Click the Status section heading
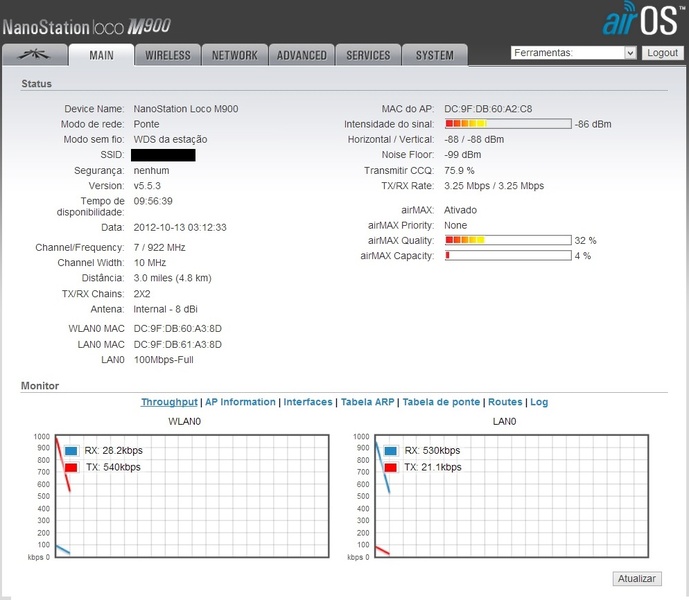689x600 pixels. click(x=36, y=84)
